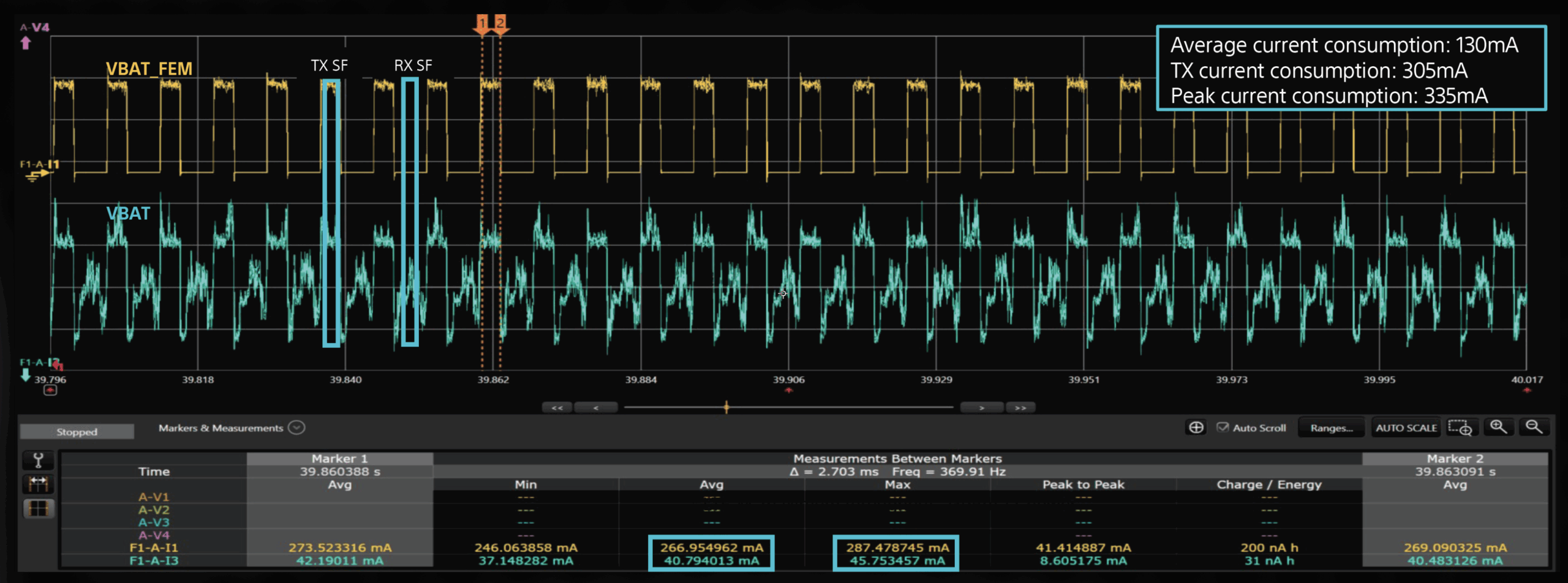Click the zoom in magnifier icon
Viewport: 1568px width, 583px height.
(x=1498, y=427)
